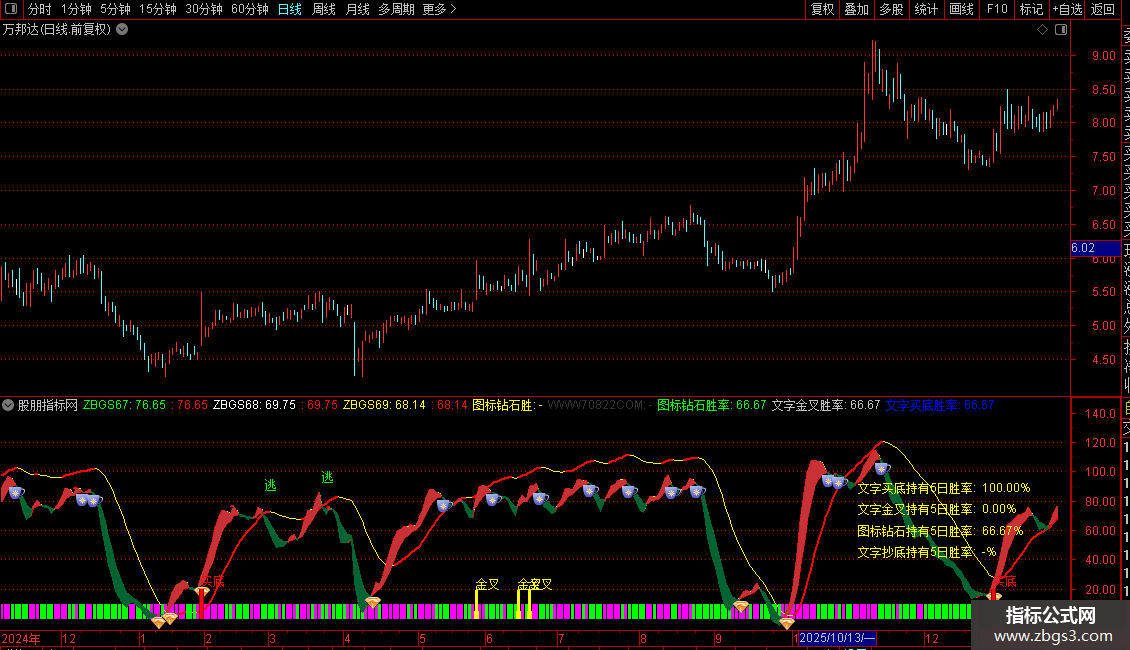Select the 30分钟 period tab
Screen dimensions: 1130x650
(204, 9)
